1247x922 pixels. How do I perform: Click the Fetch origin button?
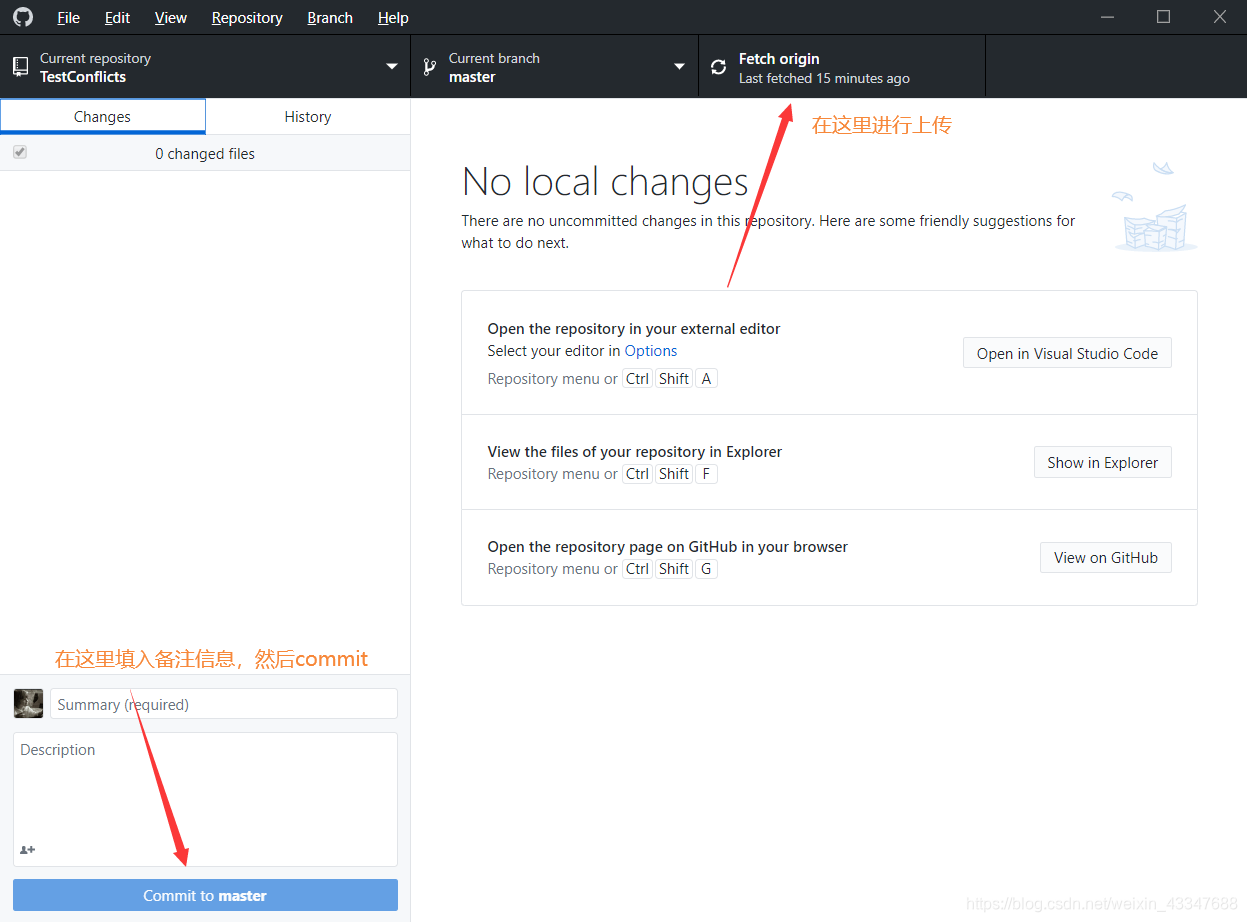tap(842, 67)
